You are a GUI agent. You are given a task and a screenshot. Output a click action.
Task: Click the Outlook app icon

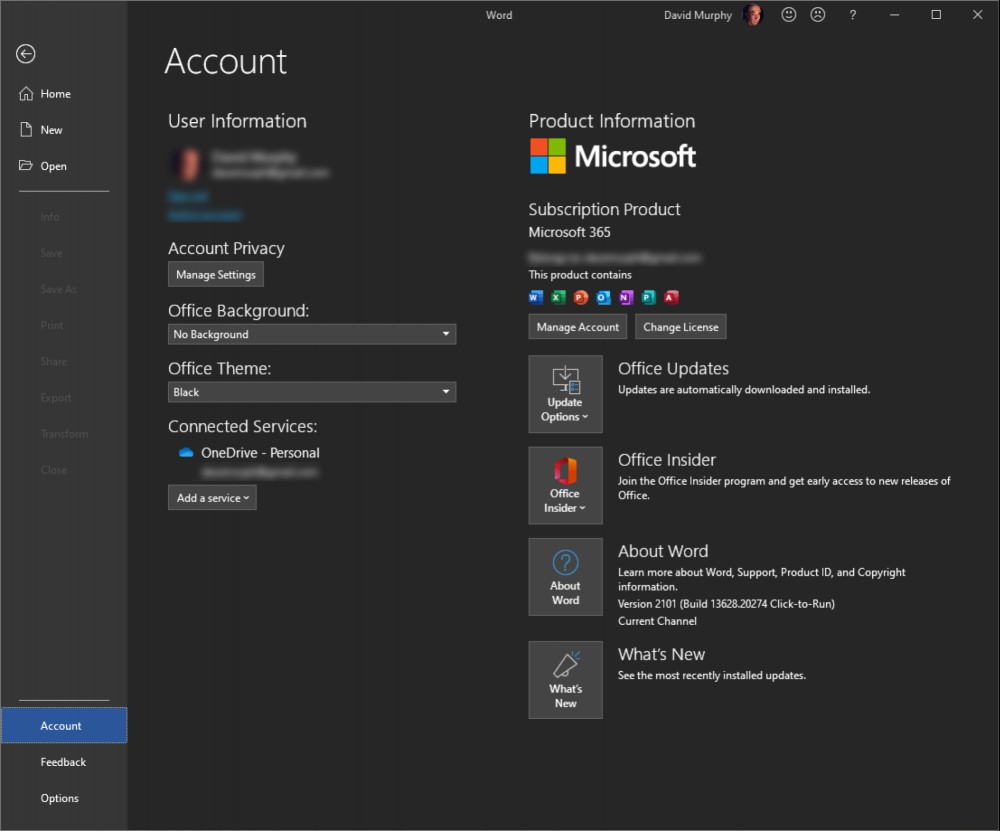603,297
